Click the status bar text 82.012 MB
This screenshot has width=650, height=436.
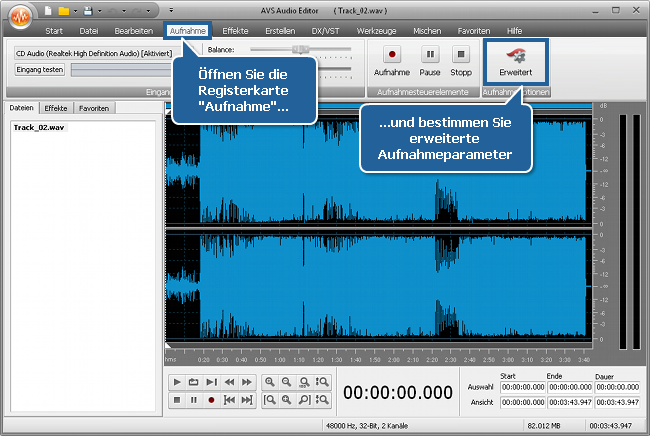544,426
